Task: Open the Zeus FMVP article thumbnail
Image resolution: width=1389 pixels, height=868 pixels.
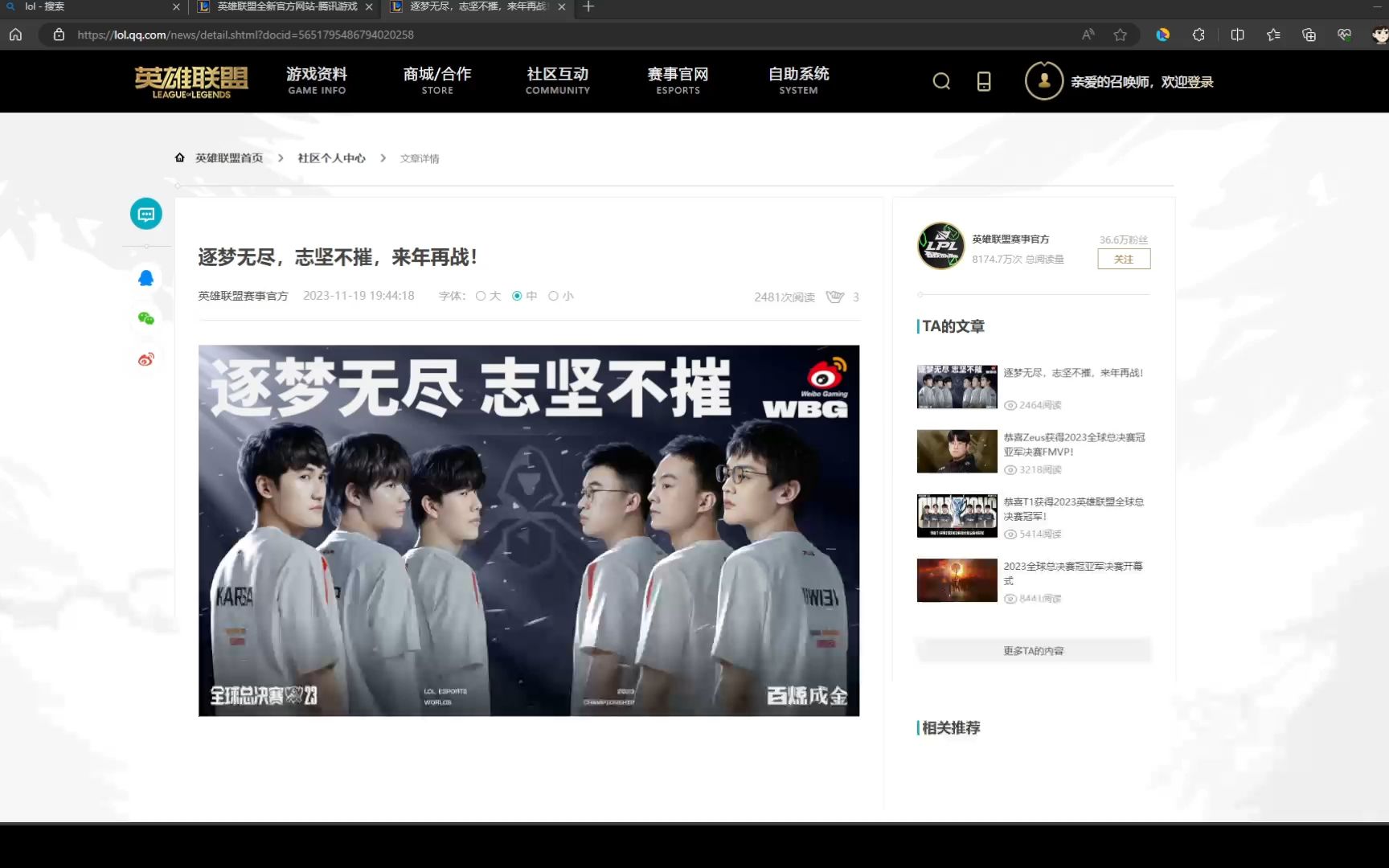Action: (957, 451)
